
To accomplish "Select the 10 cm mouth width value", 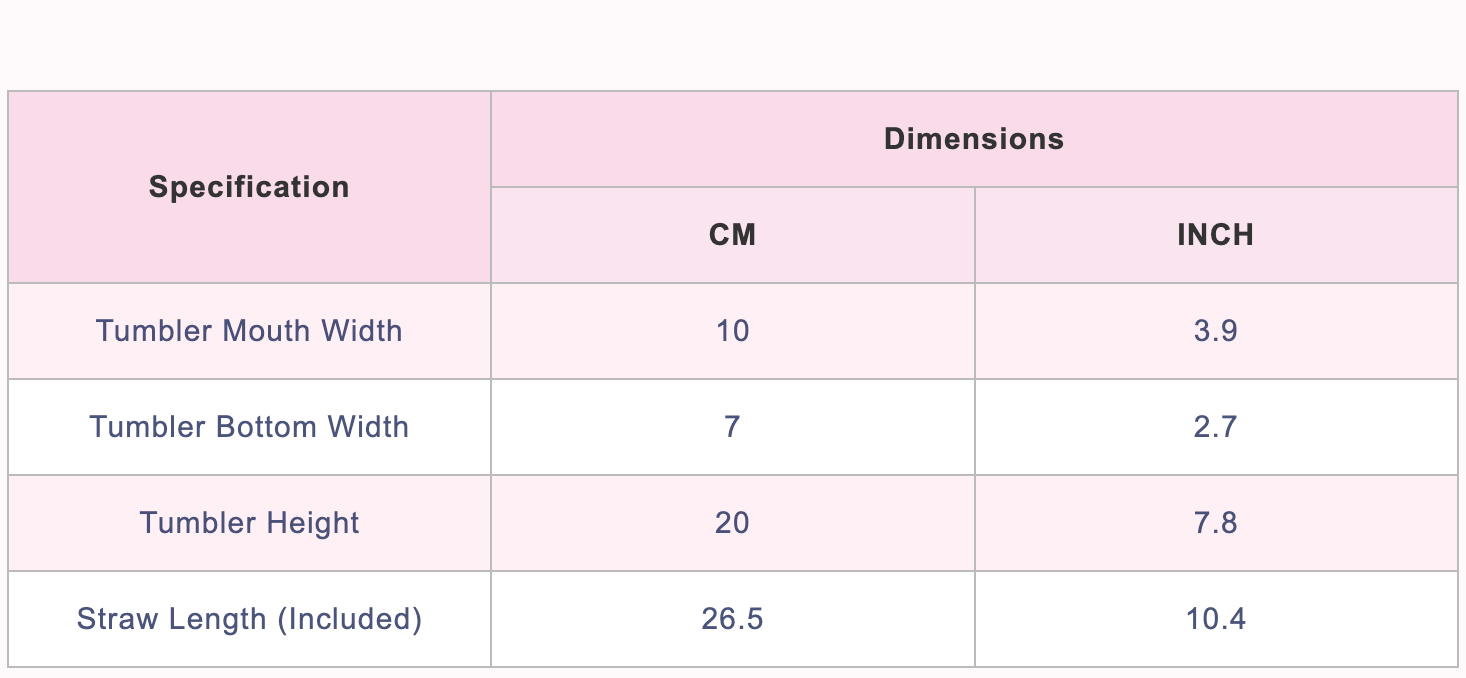I will point(733,331).
